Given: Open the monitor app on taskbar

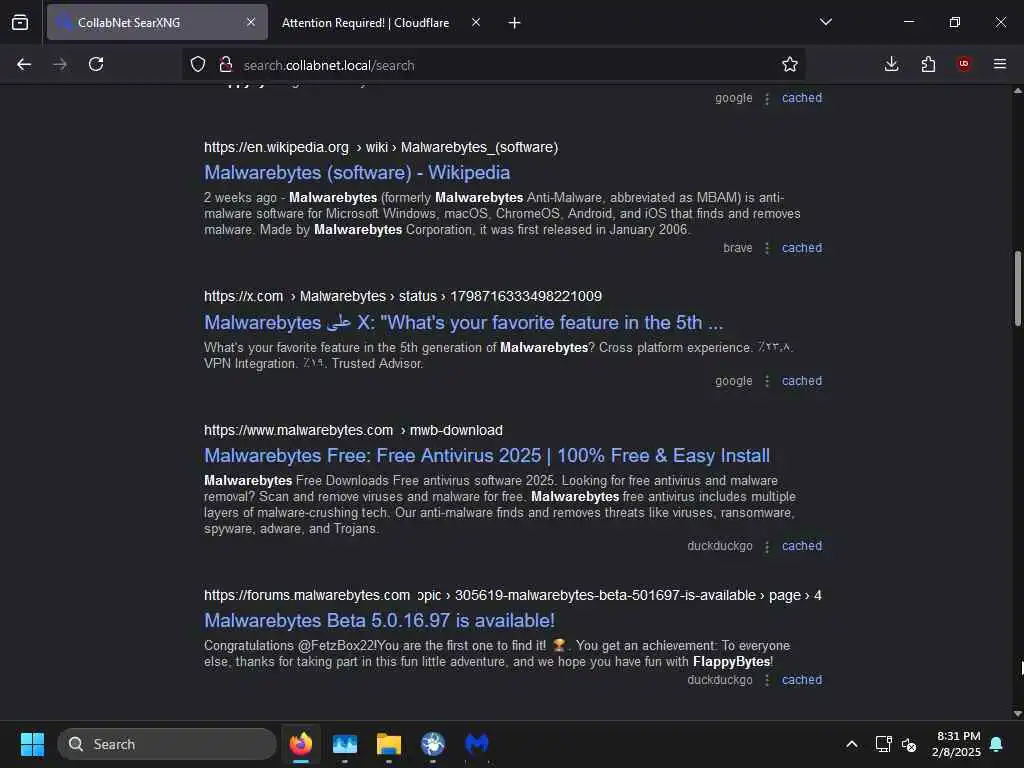Looking at the screenshot, I should pos(345,744).
